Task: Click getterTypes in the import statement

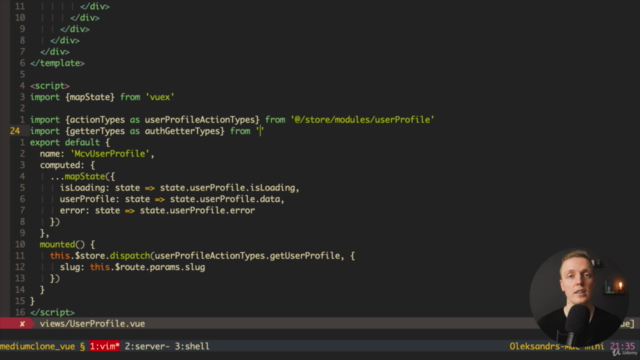Action: point(97,131)
